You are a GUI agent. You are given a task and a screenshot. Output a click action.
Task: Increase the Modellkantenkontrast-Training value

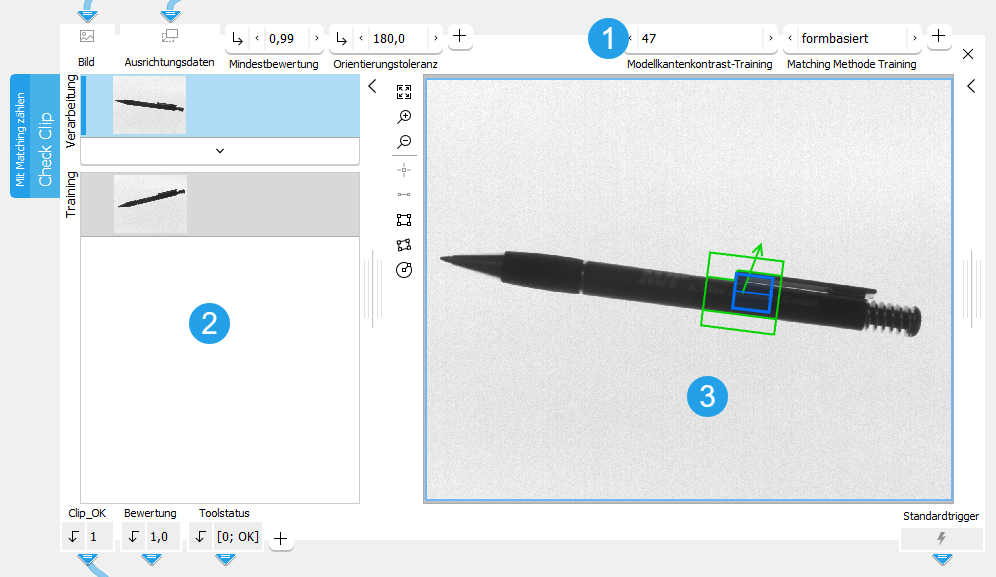coord(770,38)
